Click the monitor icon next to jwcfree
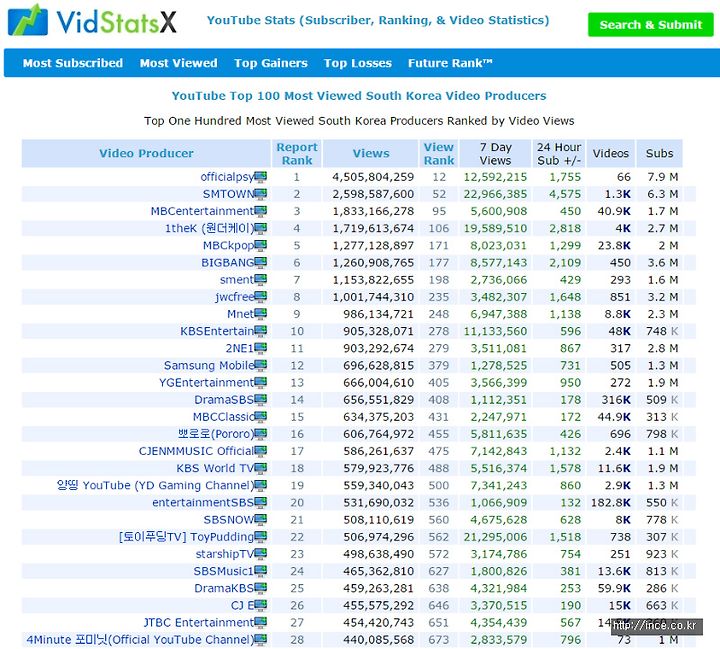720x649 pixels. point(260,297)
